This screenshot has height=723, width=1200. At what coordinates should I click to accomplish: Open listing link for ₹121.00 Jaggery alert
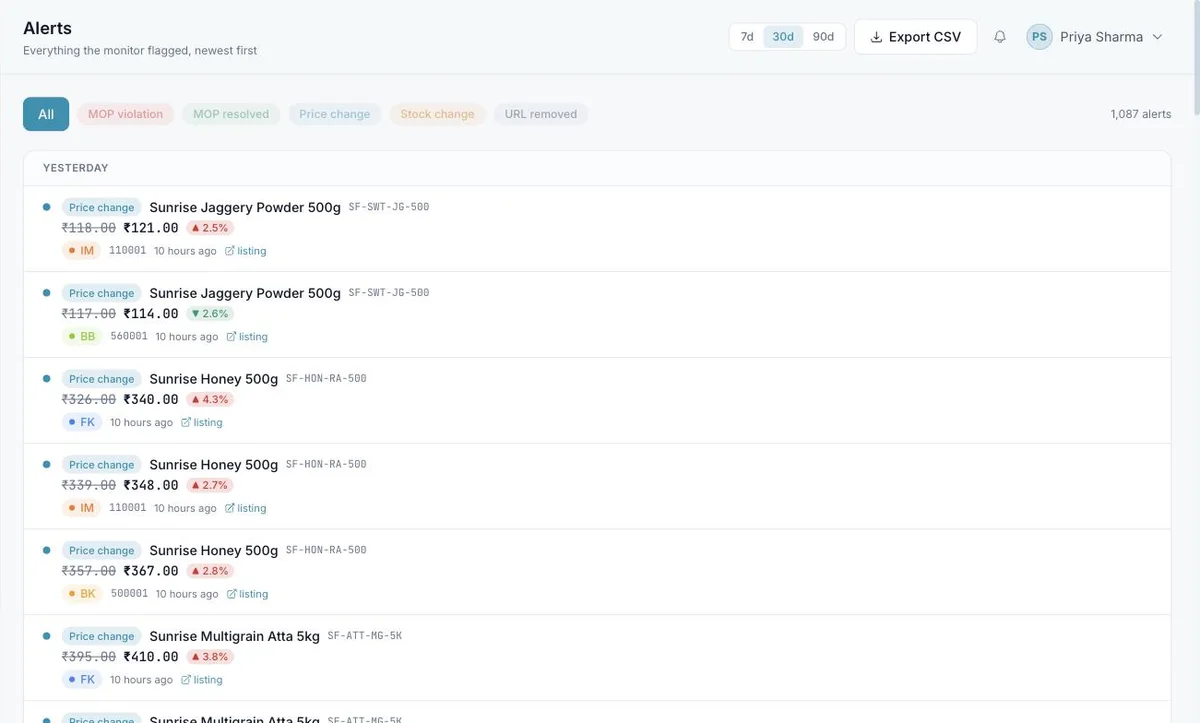click(246, 251)
